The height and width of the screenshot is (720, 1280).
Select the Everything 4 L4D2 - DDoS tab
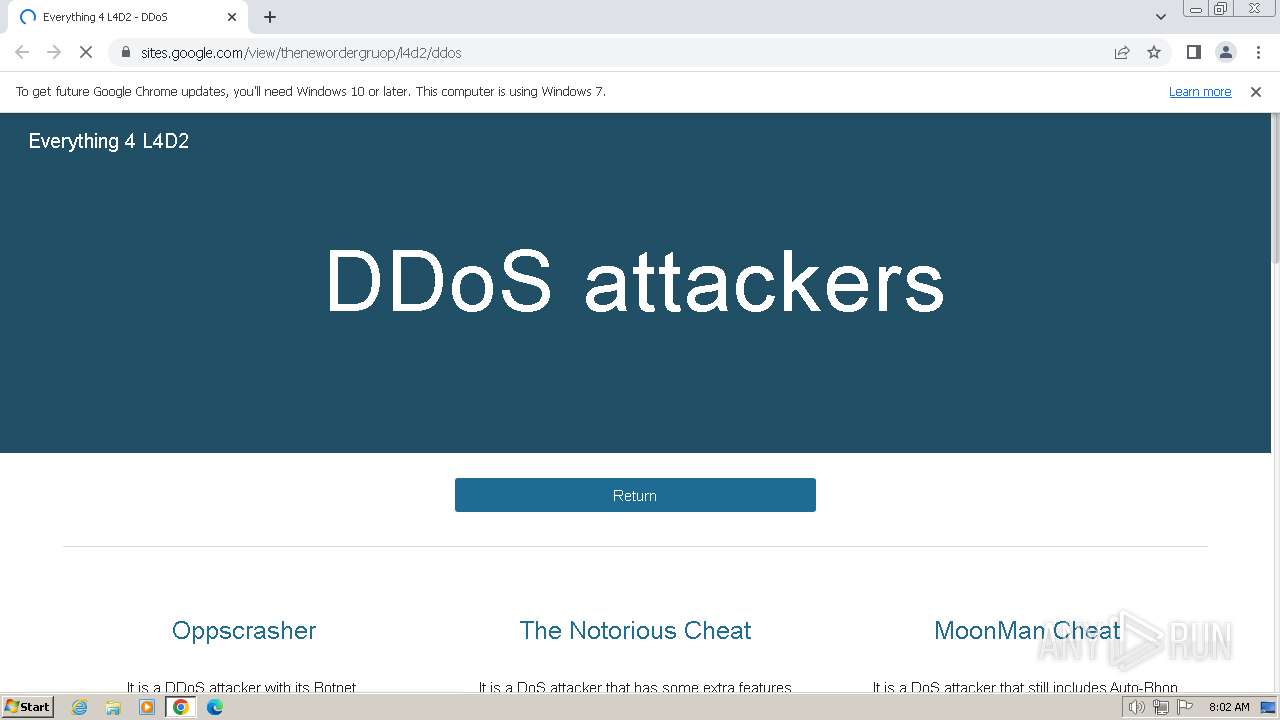[127, 17]
